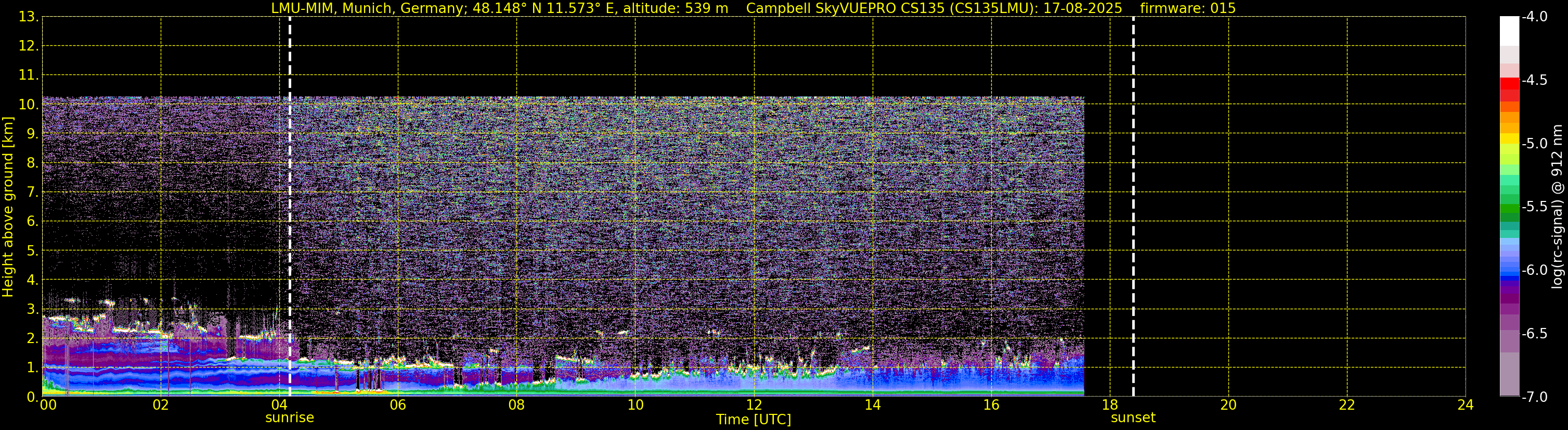Click height axis tick label 5

tap(32, 251)
